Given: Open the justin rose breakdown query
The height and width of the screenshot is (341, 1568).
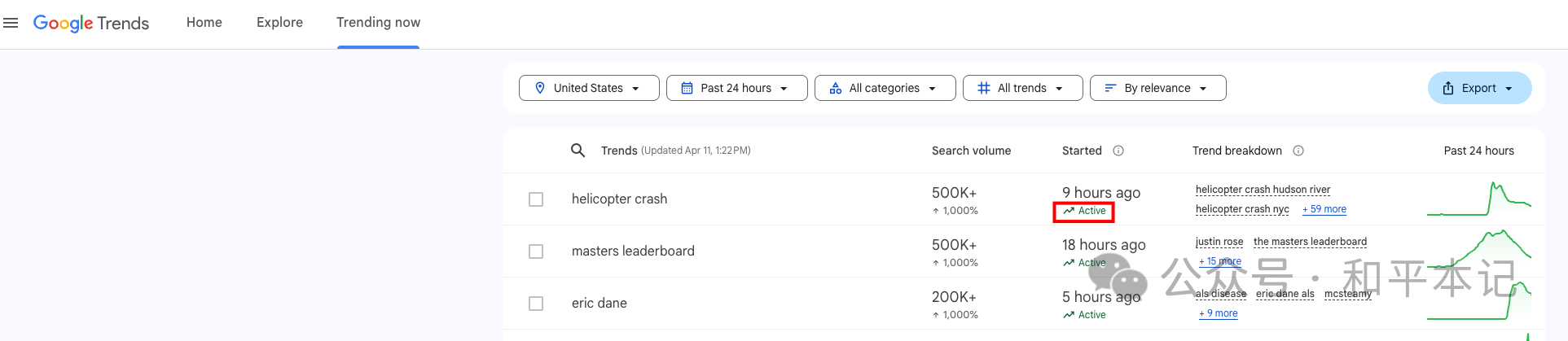Looking at the screenshot, I should (x=1219, y=242).
